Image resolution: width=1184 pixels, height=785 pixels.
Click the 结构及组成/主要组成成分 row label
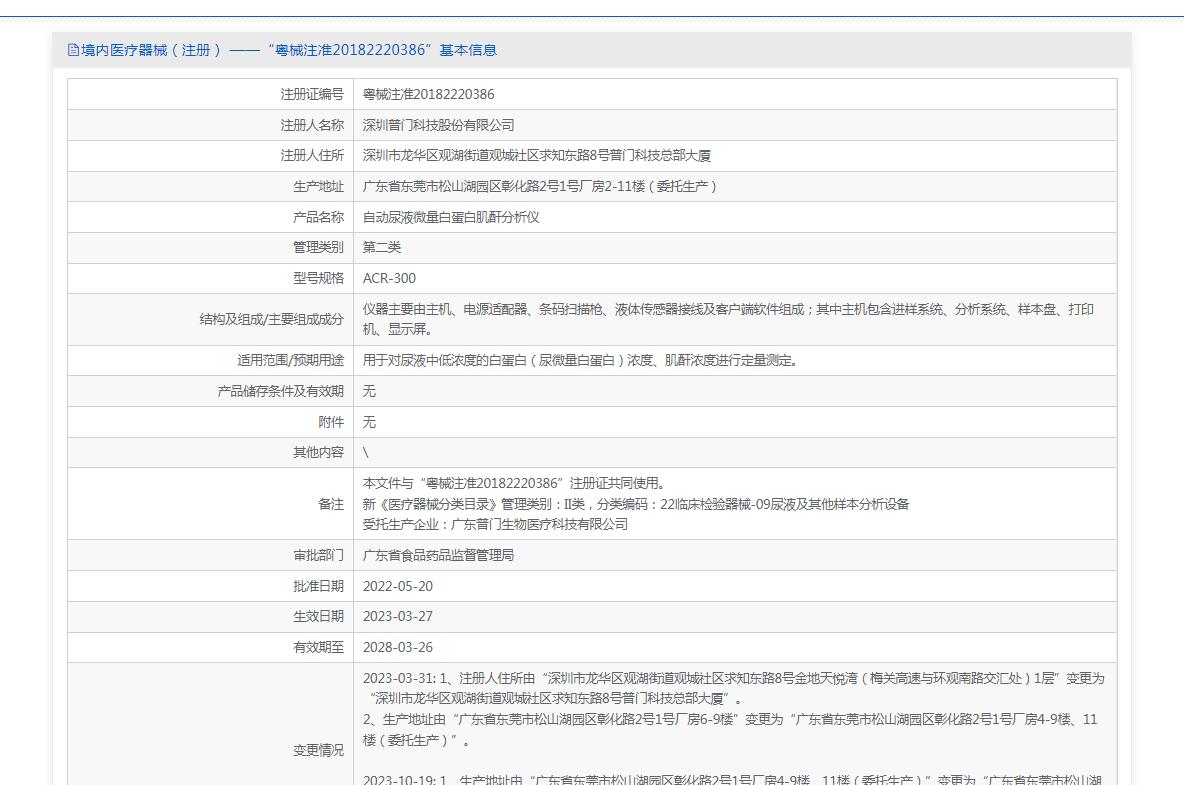coord(271,319)
